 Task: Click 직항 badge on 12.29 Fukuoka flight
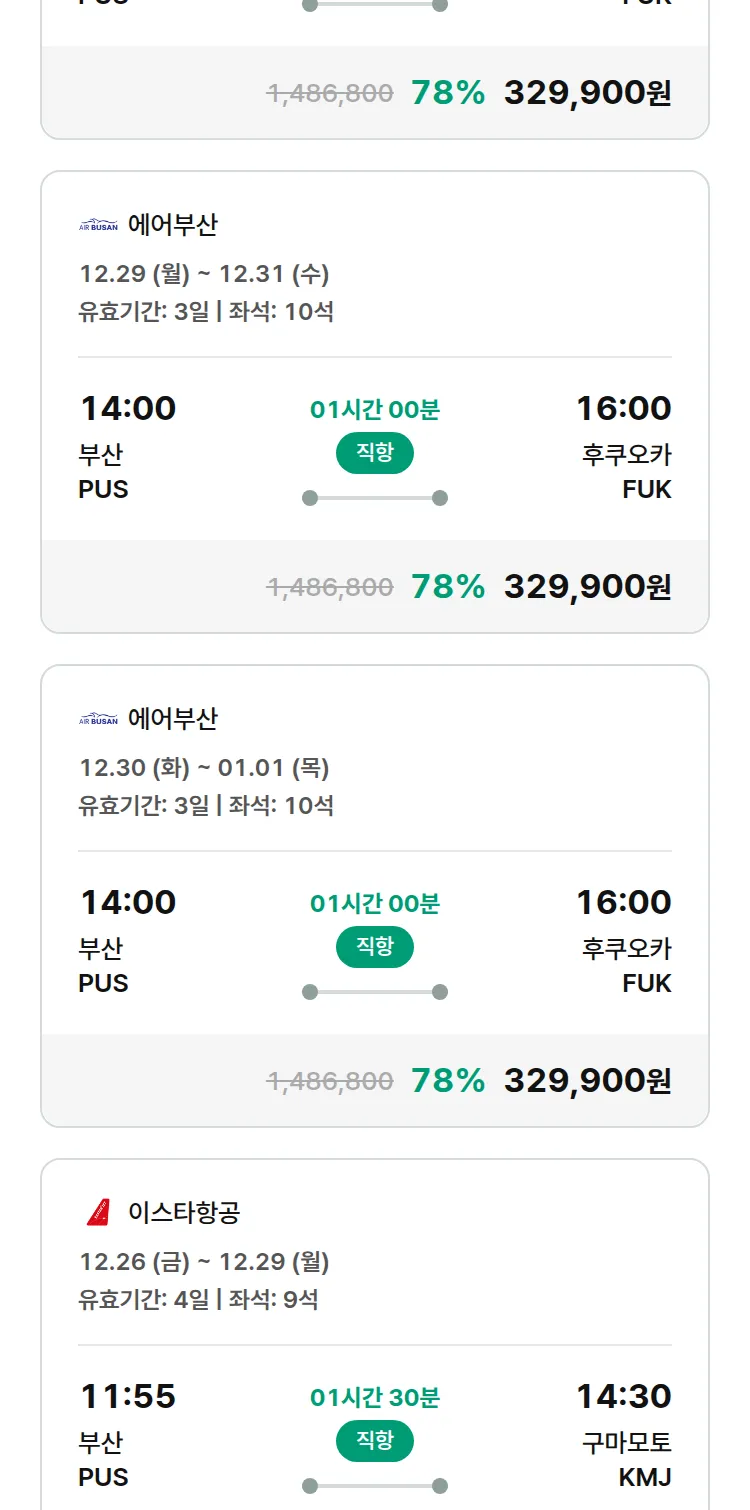(375, 453)
